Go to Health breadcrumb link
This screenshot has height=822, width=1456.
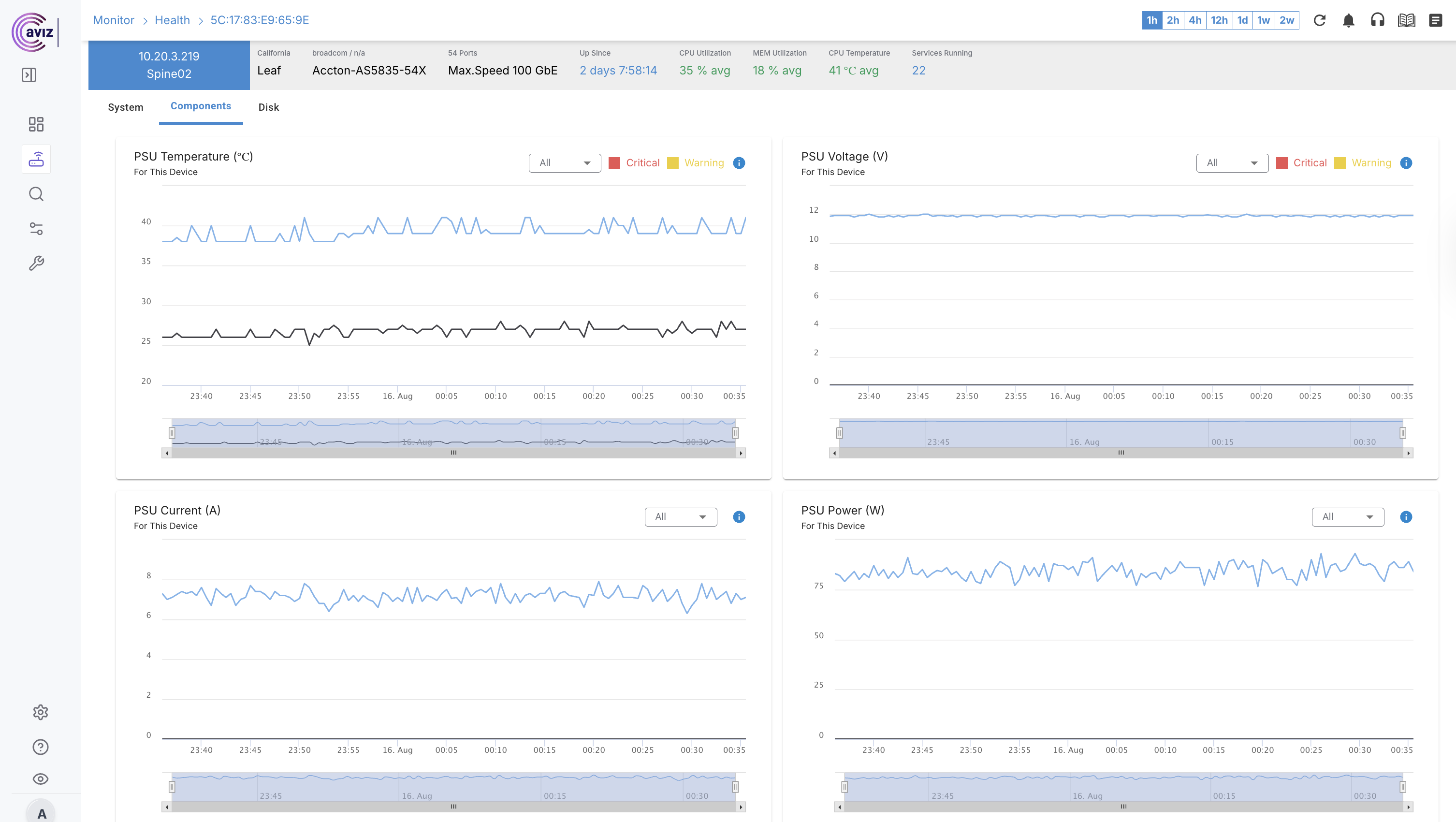(173, 20)
